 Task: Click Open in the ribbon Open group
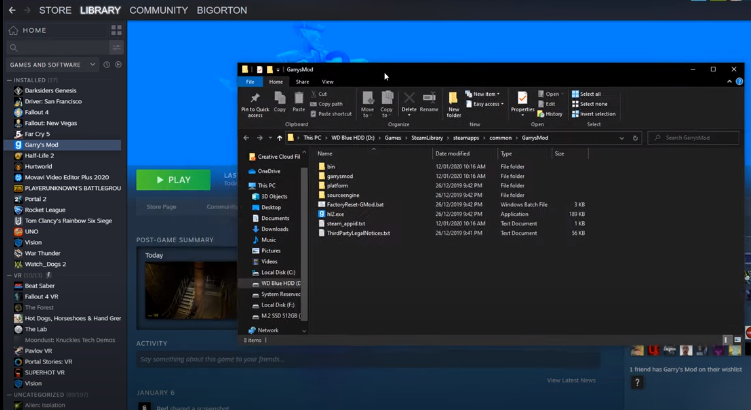coord(548,94)
